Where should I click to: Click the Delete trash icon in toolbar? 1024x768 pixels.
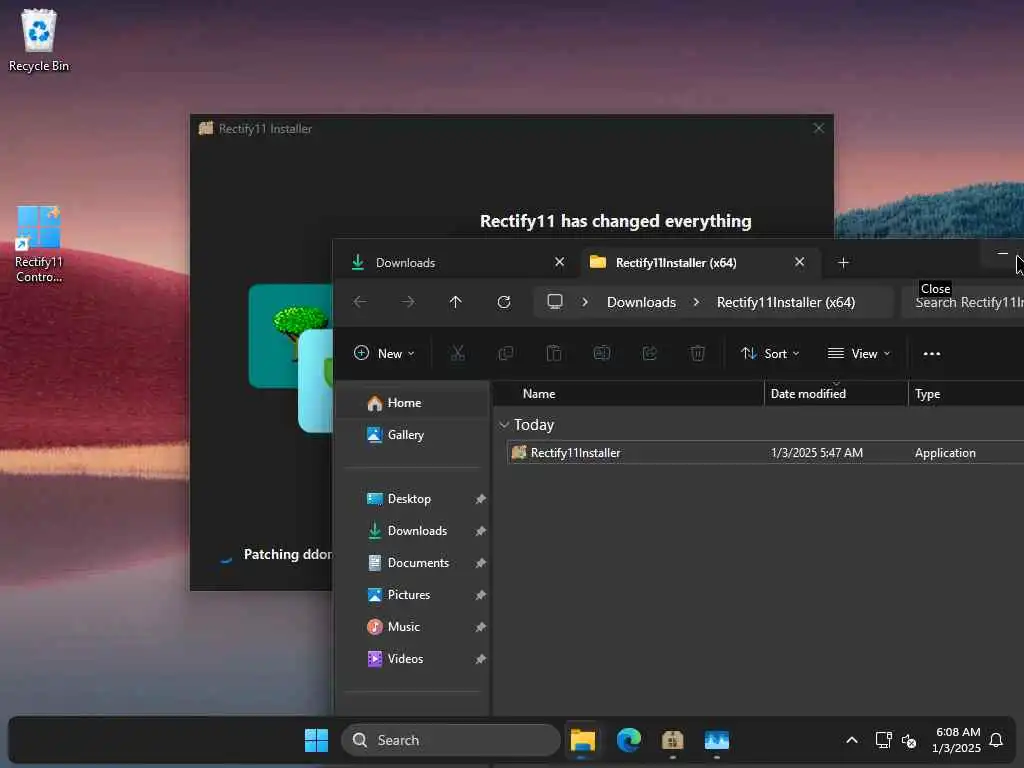coord(697,353)
